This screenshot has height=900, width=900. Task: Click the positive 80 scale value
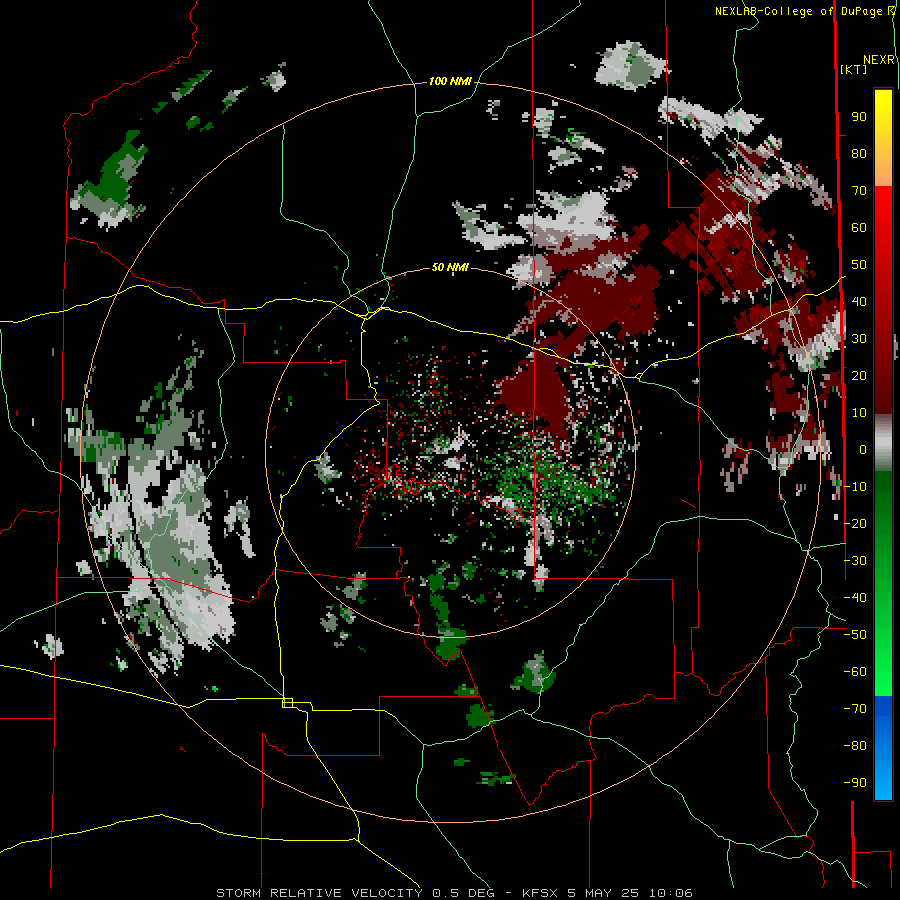[x=859, y=154]
